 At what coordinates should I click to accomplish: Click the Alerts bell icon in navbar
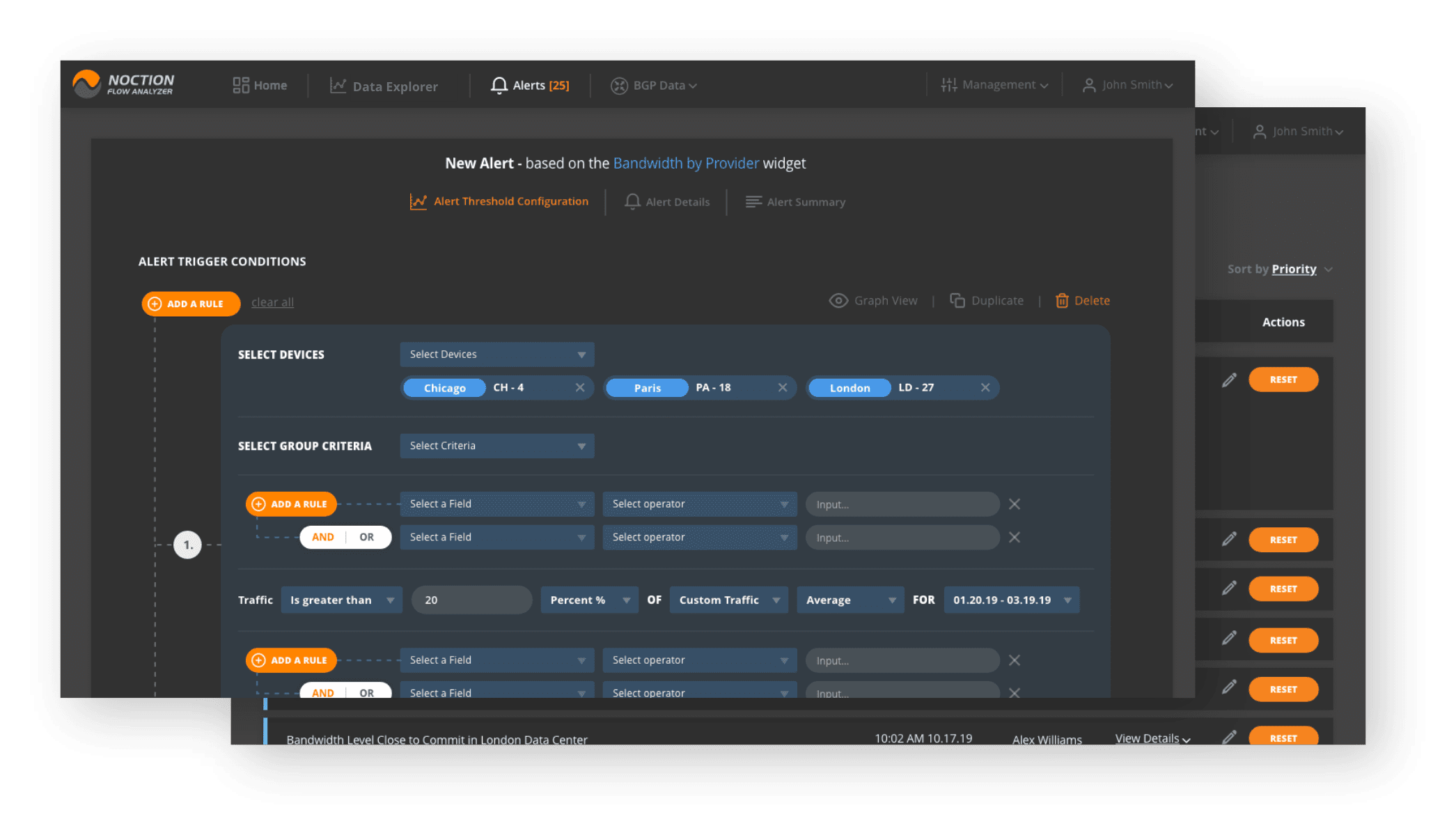pyautogui.click(x=499, y=86)
